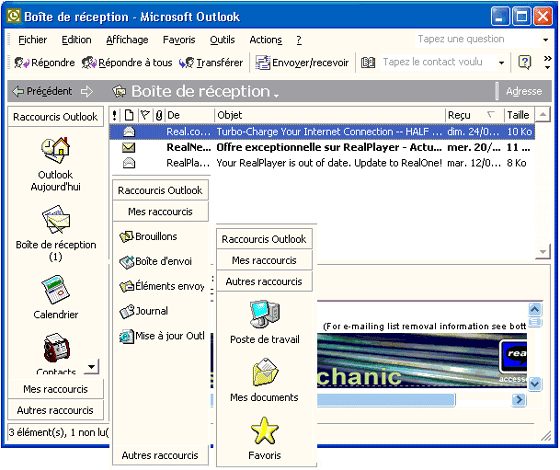This screenshot has height=470, width=560.
Task: Click Raccourcis Outlook header in left bar
Action: click(55, 117)
